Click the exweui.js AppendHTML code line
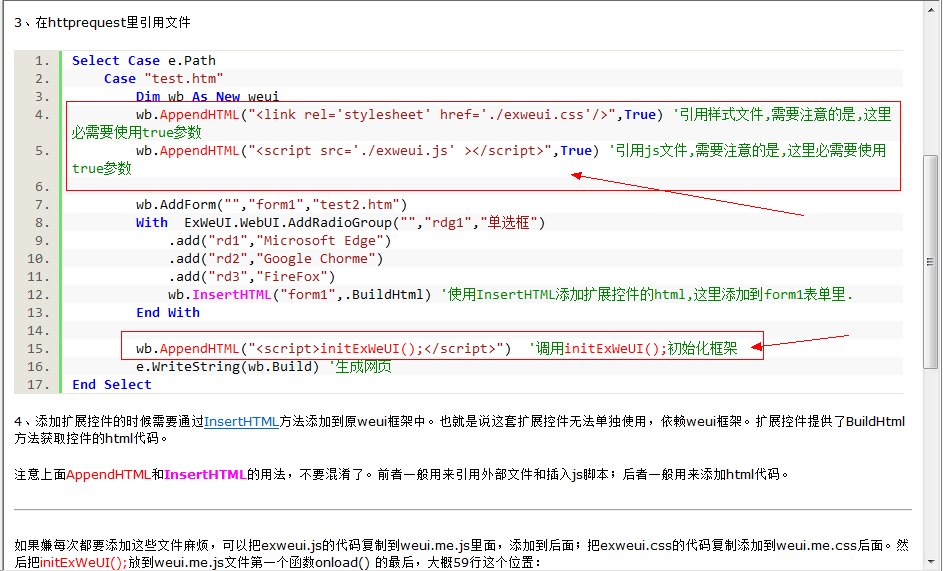The width and height of the screenshot is (943, 571). (479, 159)
